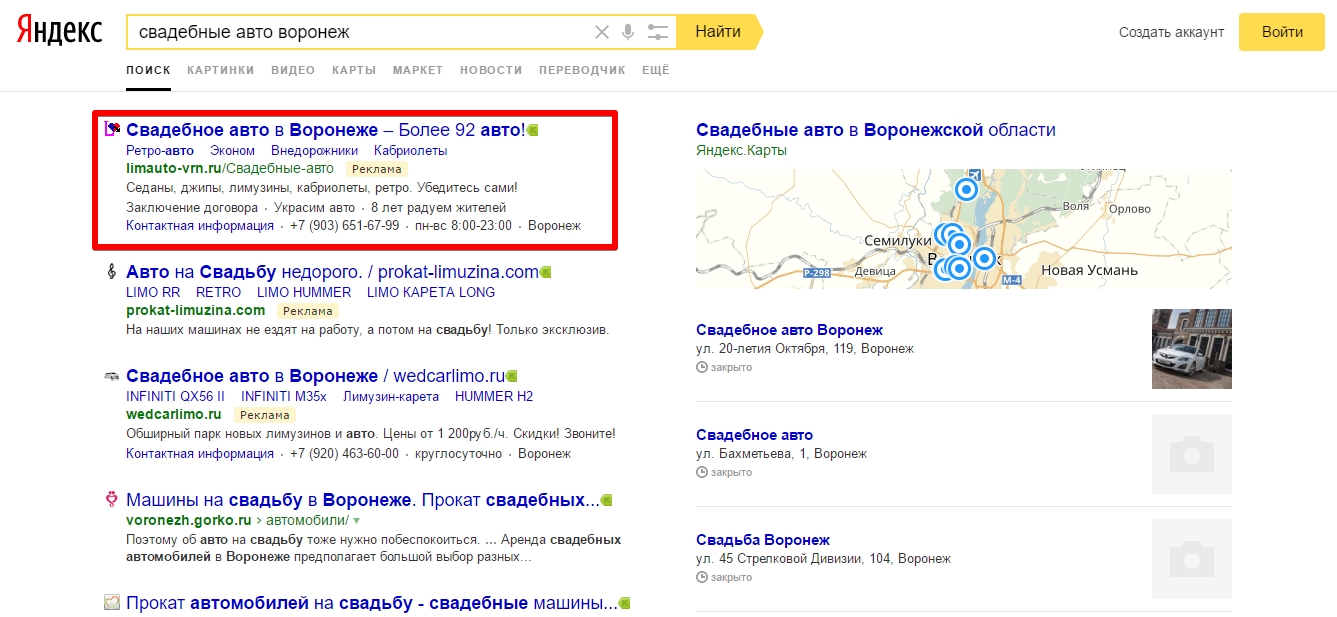Click the favicon next to limauto-vrn.ru result
Image resolution: width=1337 pixels, height=617 pixels.
click(112, 129)
